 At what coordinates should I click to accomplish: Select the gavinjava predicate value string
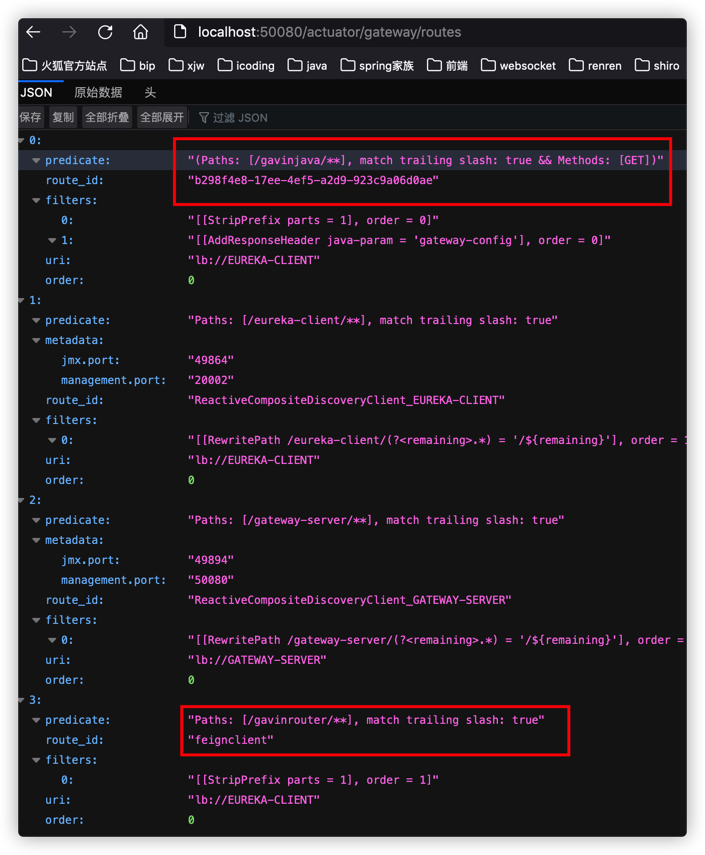[426, 160]
